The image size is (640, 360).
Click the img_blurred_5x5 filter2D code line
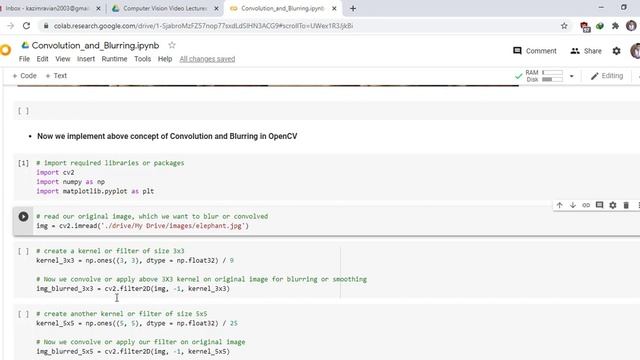(133, 351)
